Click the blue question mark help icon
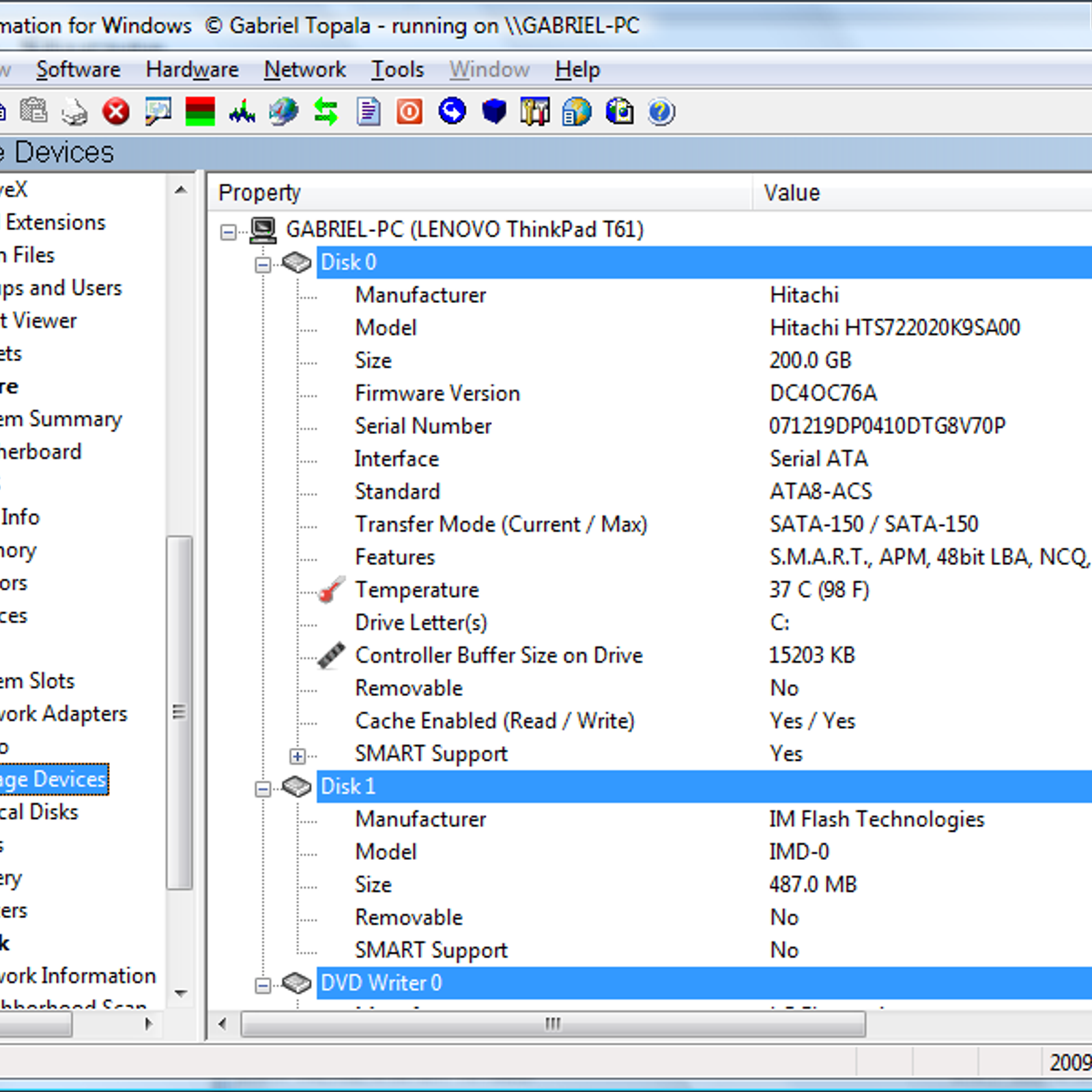 [x=661, y=111]
